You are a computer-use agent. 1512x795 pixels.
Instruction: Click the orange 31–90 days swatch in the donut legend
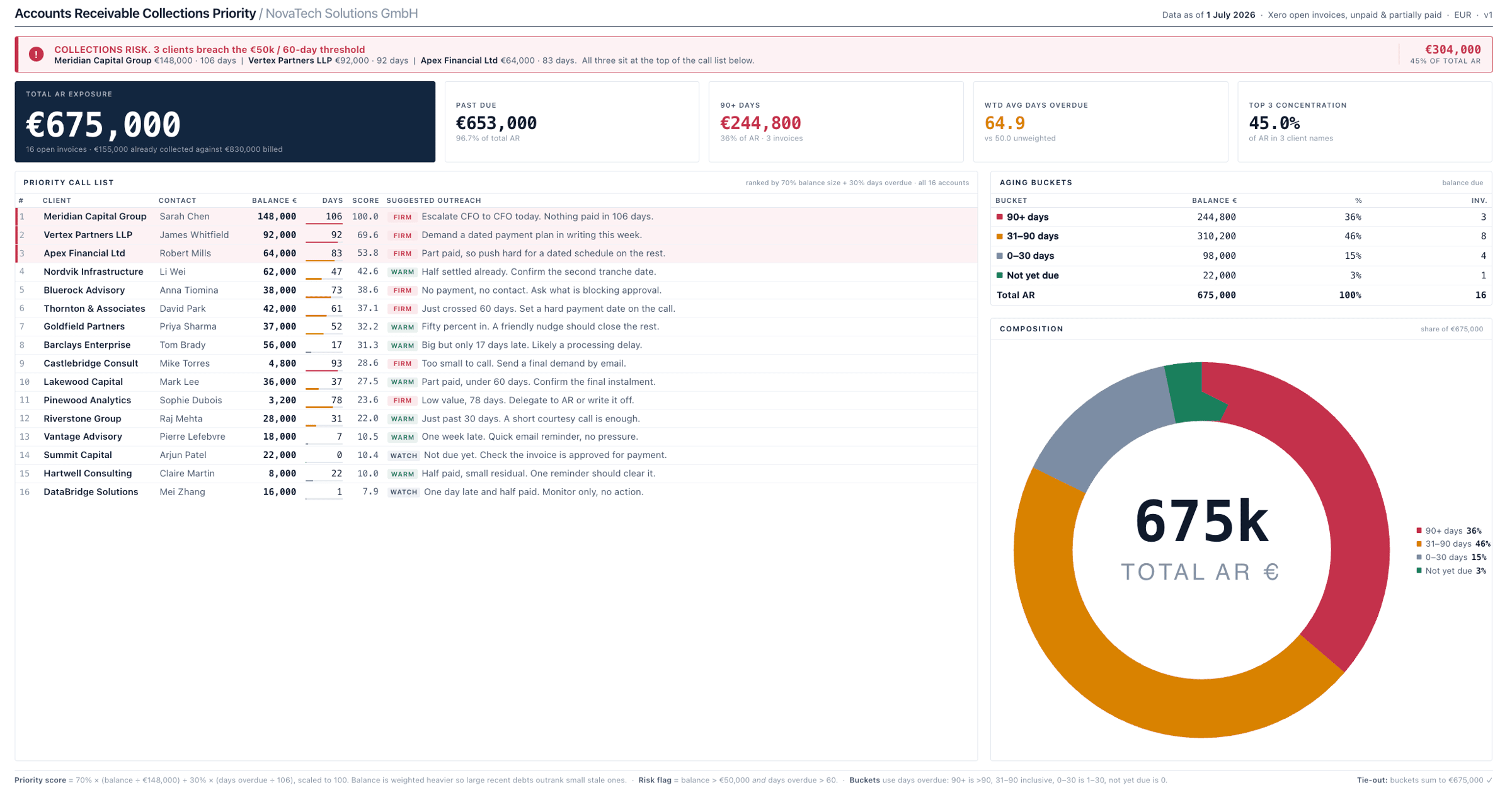point(1419,544)
